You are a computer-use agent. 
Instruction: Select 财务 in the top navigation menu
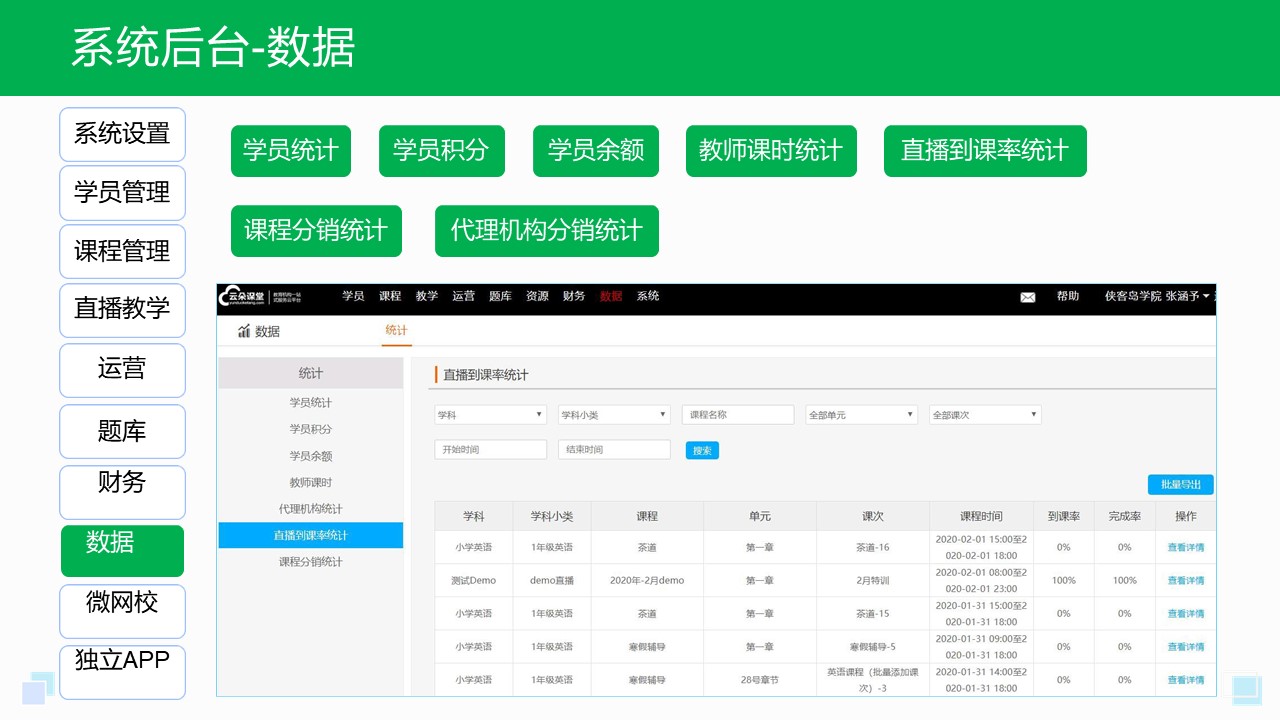(573, 296)
